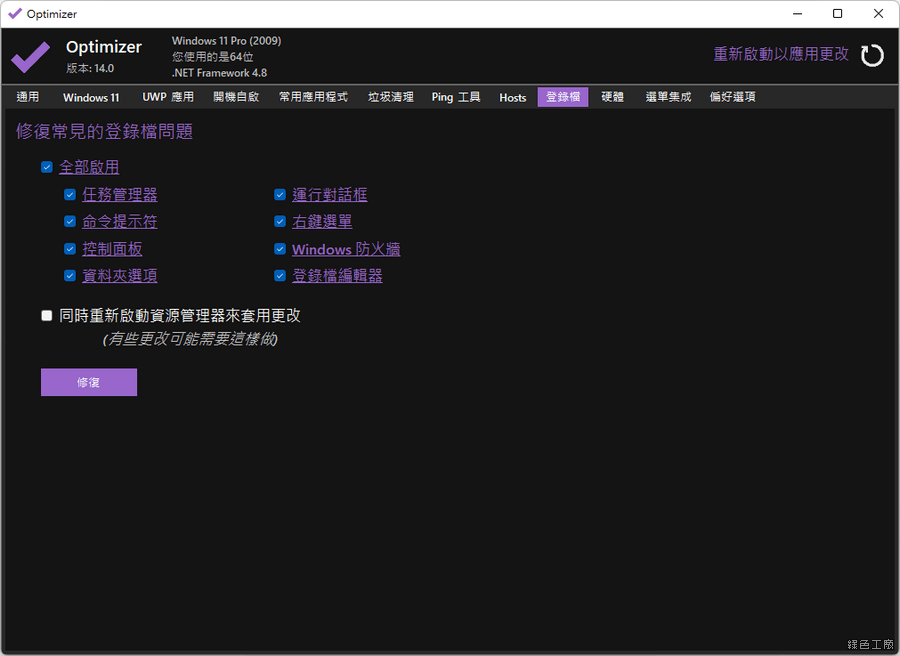900x656 pixels.
Task: Open the 垃圾清理 tab
Action: tap(390, 97)
